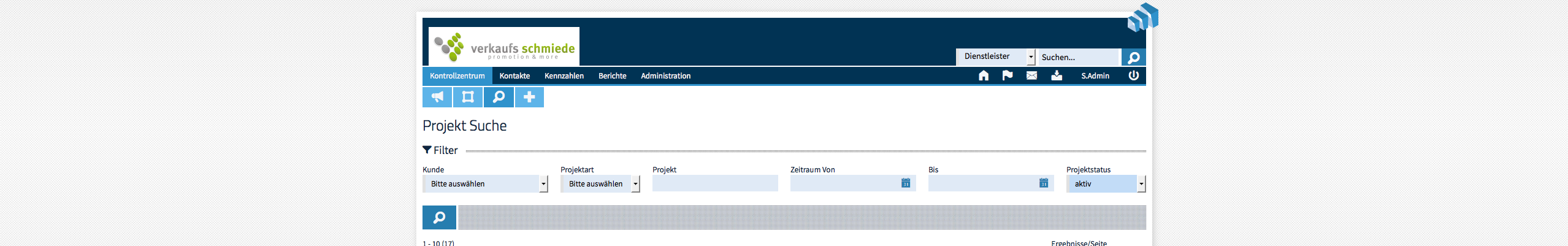Open the Berichte menu
The width and height of the screenshot is (1568, 246).
(613, 75)
